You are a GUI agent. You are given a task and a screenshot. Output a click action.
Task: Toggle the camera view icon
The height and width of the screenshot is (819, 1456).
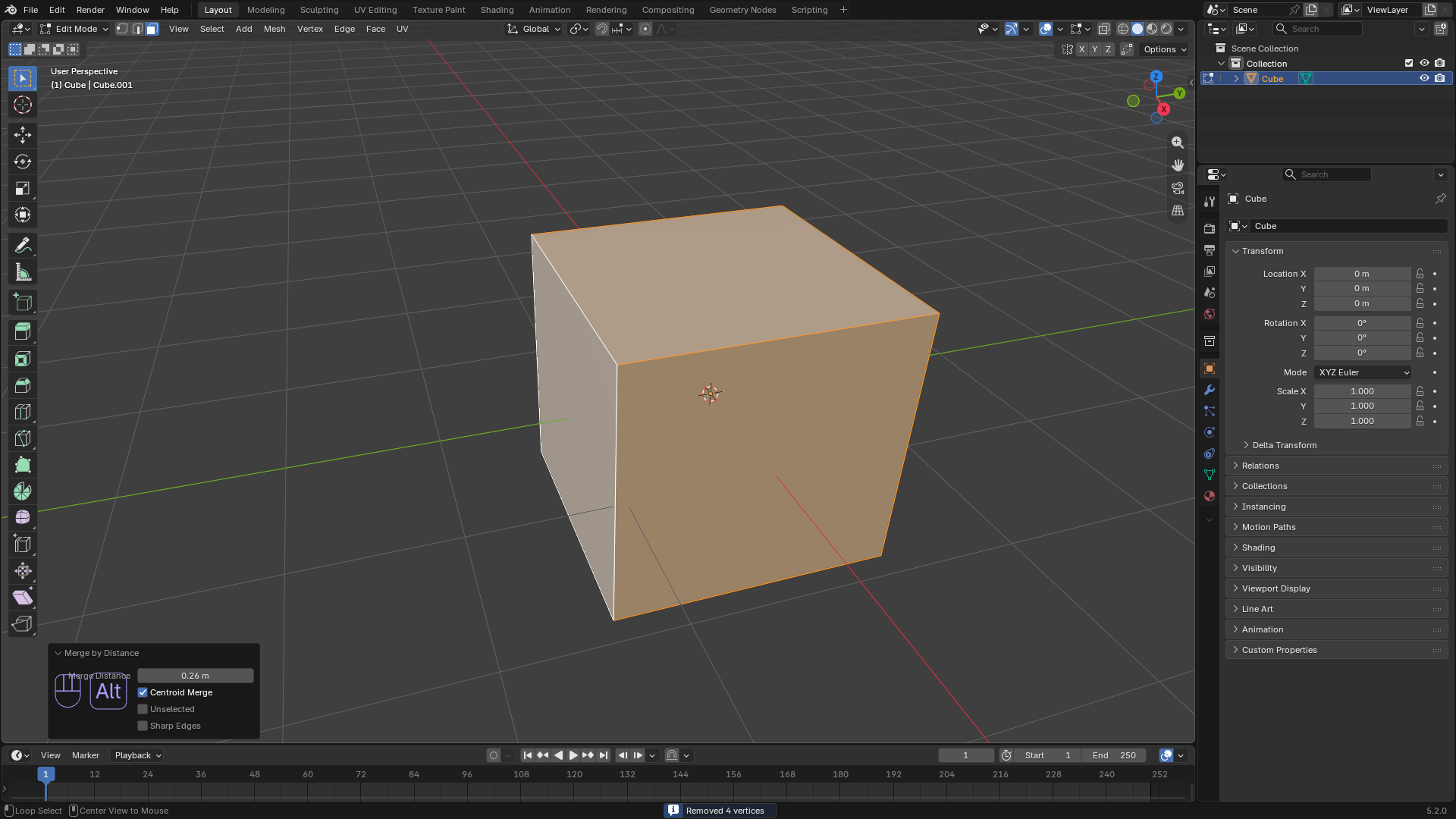coord(1178,188)
